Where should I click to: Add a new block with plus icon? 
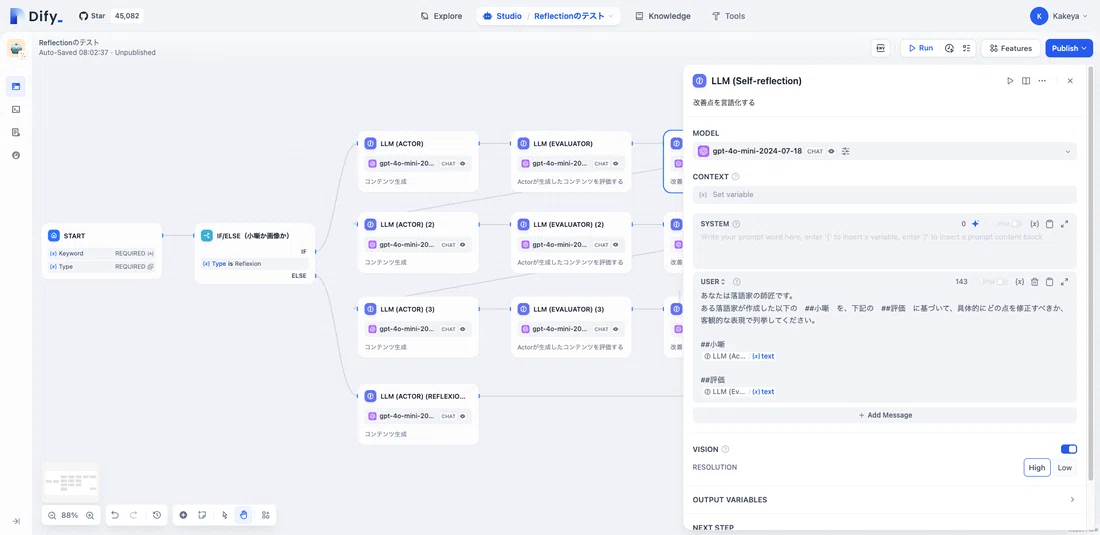coord(183,515)
